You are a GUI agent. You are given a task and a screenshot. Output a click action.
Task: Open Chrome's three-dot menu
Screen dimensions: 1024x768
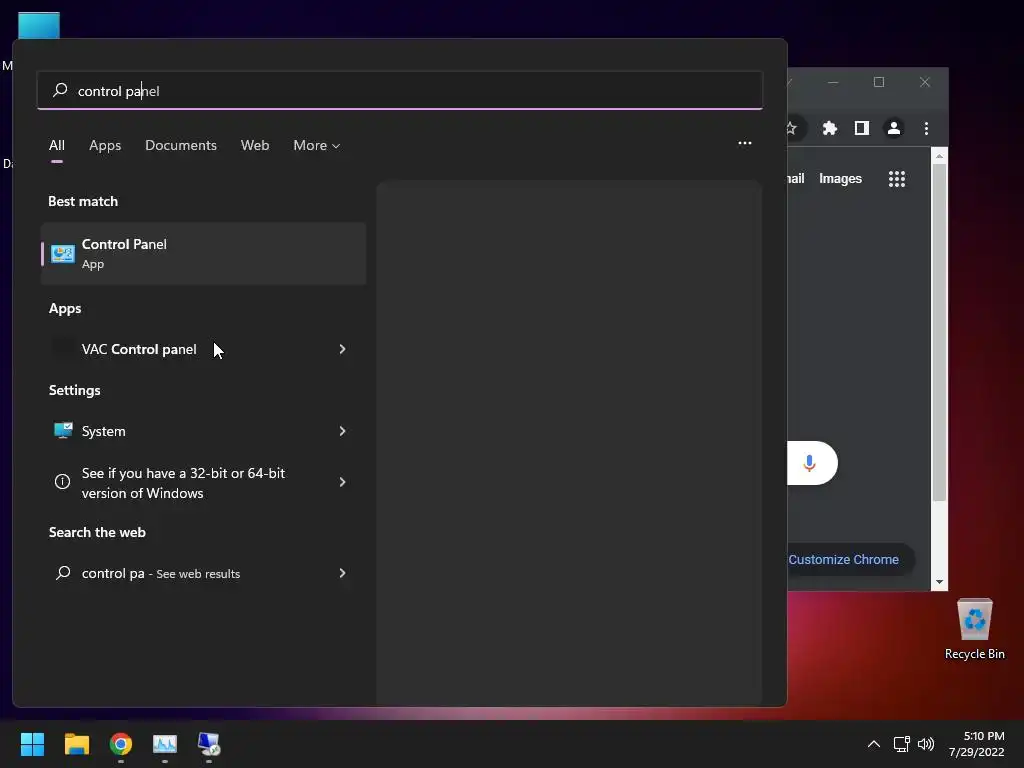pos(926,128)
